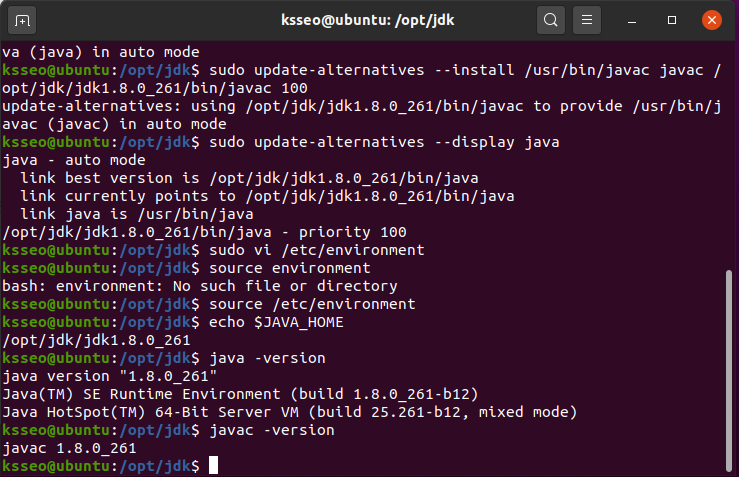
Task: Click the 'java version "1.8.0_261"' line
Action: click(110, 376)
